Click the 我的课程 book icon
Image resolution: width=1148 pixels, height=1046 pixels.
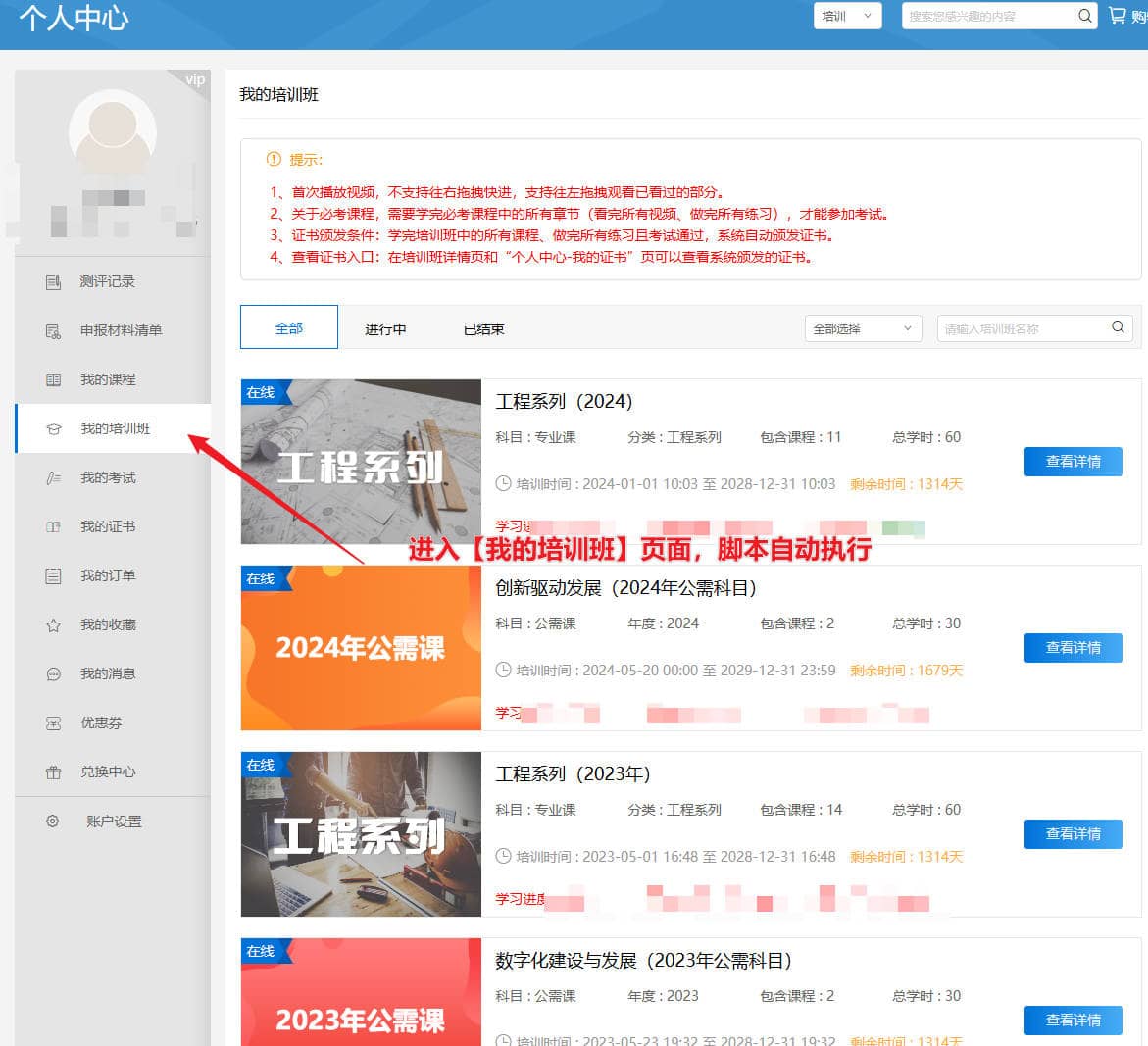(x=54, y=380)
